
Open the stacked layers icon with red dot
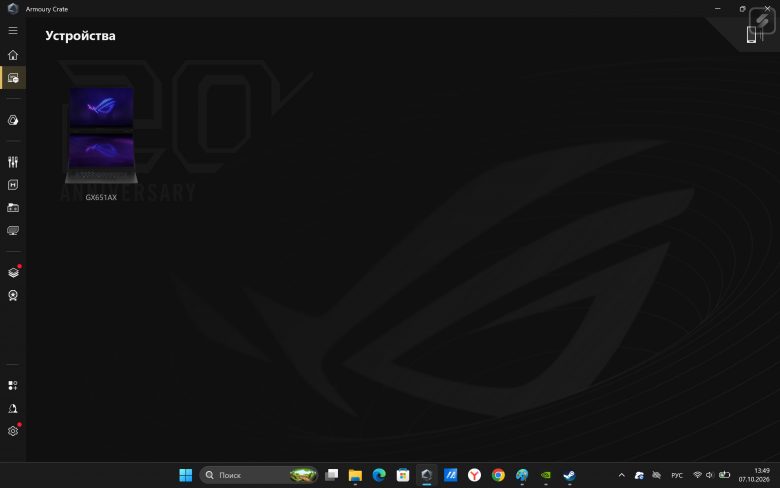[13, 272]
